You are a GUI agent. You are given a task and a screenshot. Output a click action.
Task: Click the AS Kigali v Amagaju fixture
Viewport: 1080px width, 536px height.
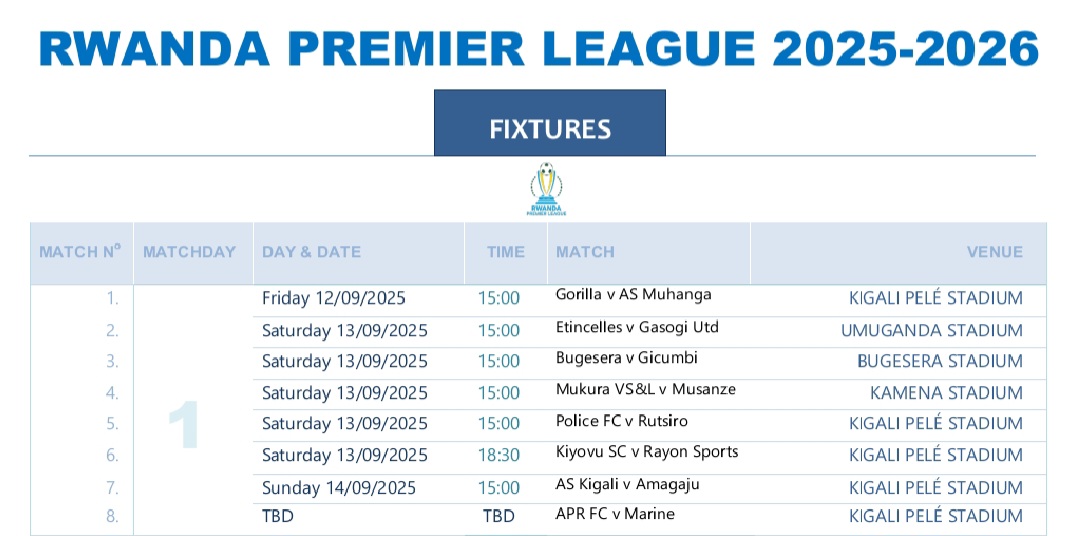click(627, 485)
